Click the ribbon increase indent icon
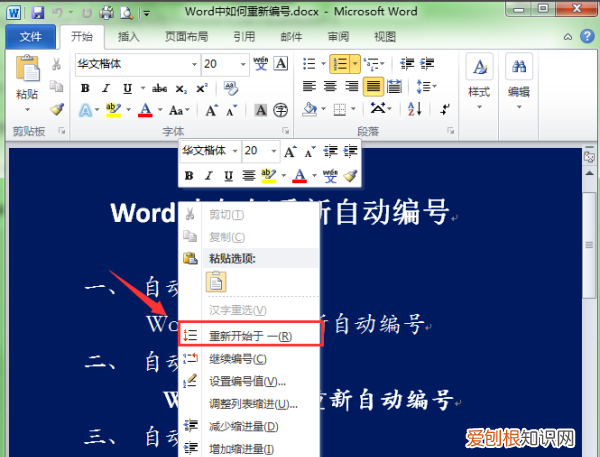This screenshot has width=600, height=457. pyautogui.click(x=427, y=64)
